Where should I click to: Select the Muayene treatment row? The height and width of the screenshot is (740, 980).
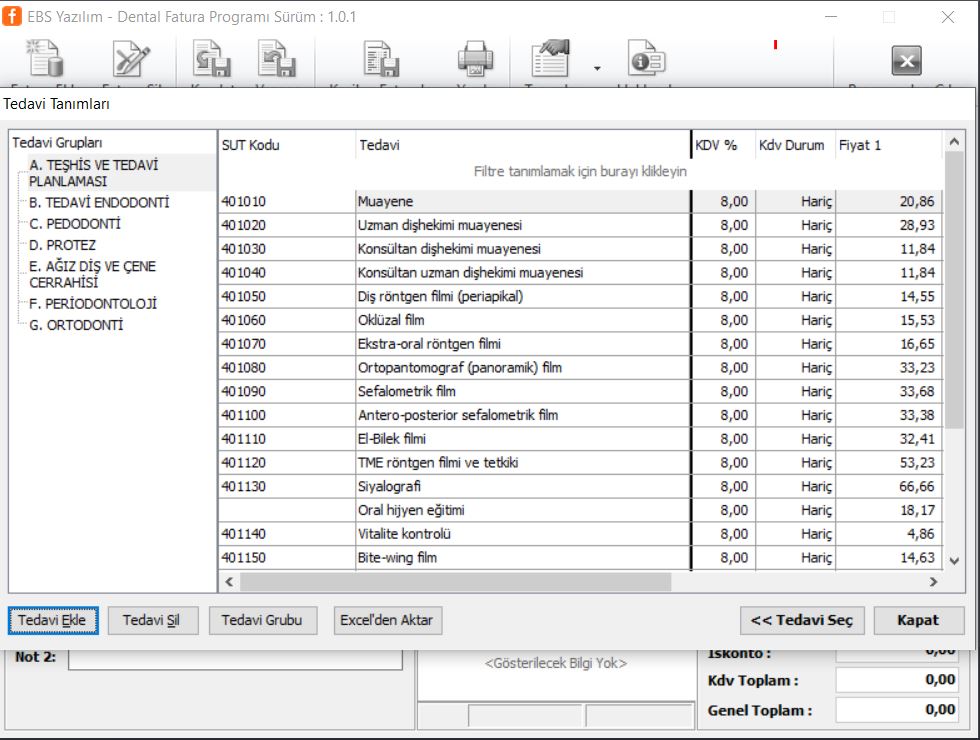click(x=580, y=201)
